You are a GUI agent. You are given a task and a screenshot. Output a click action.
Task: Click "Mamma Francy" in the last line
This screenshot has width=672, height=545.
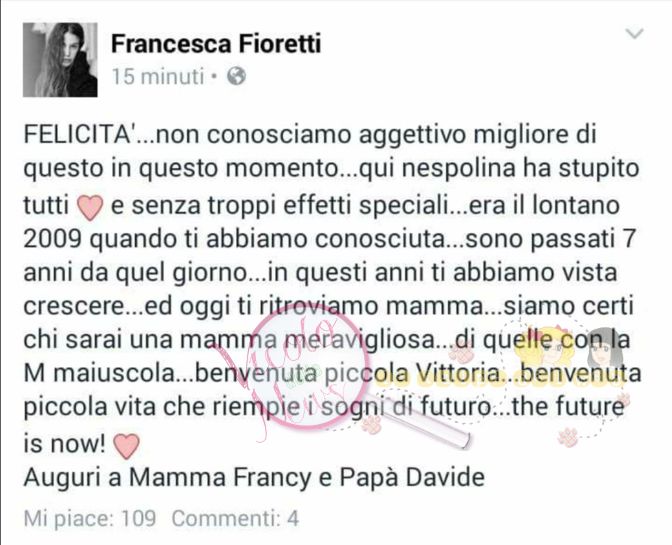[x=220, y=477]
